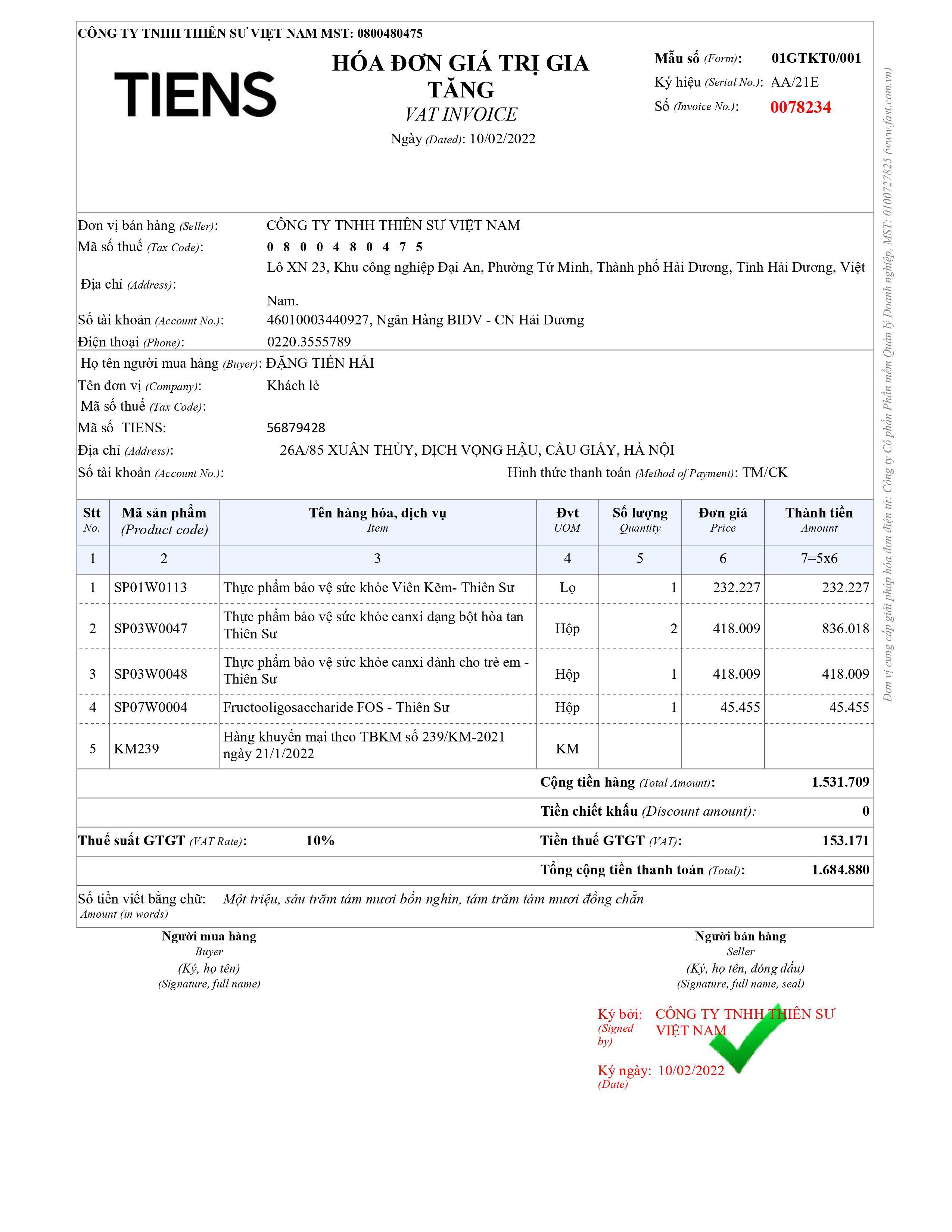The width and height of the screenshot is (952, 1232).
Task: Click the seller phone number 0220.3555789
Action: tap(309, 342)
